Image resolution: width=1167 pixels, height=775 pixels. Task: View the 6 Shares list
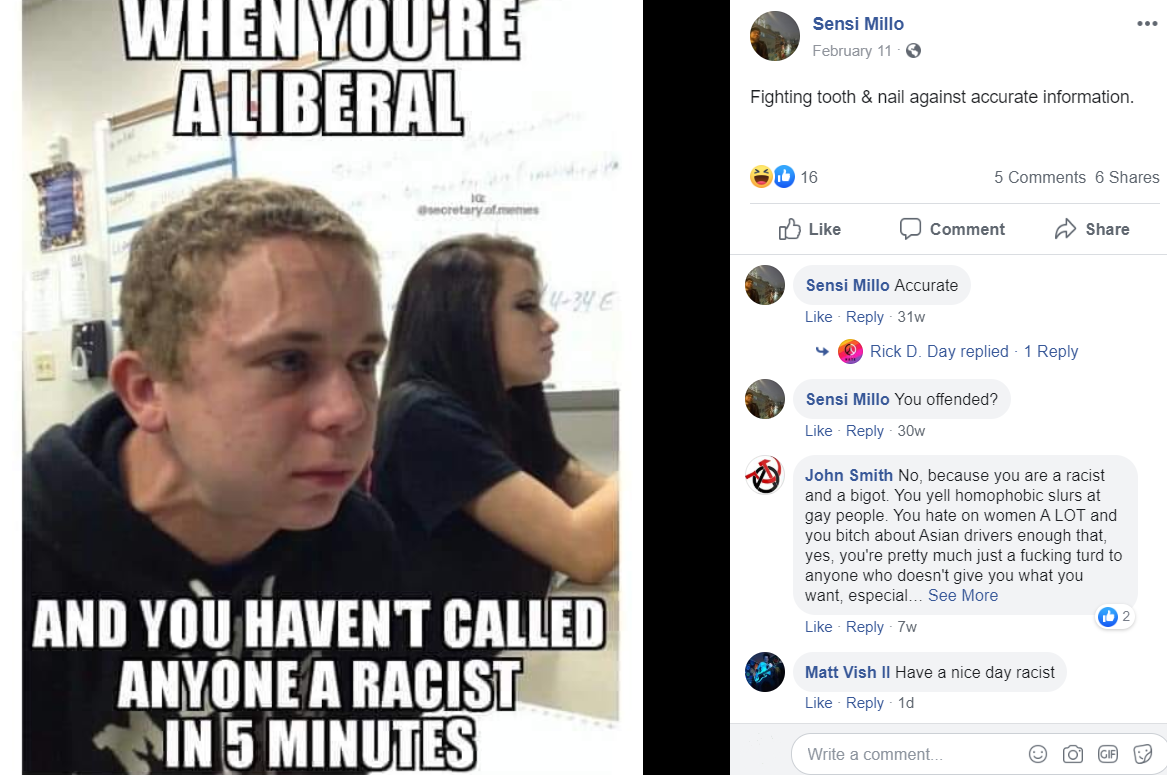click(x=1127, y=177)
